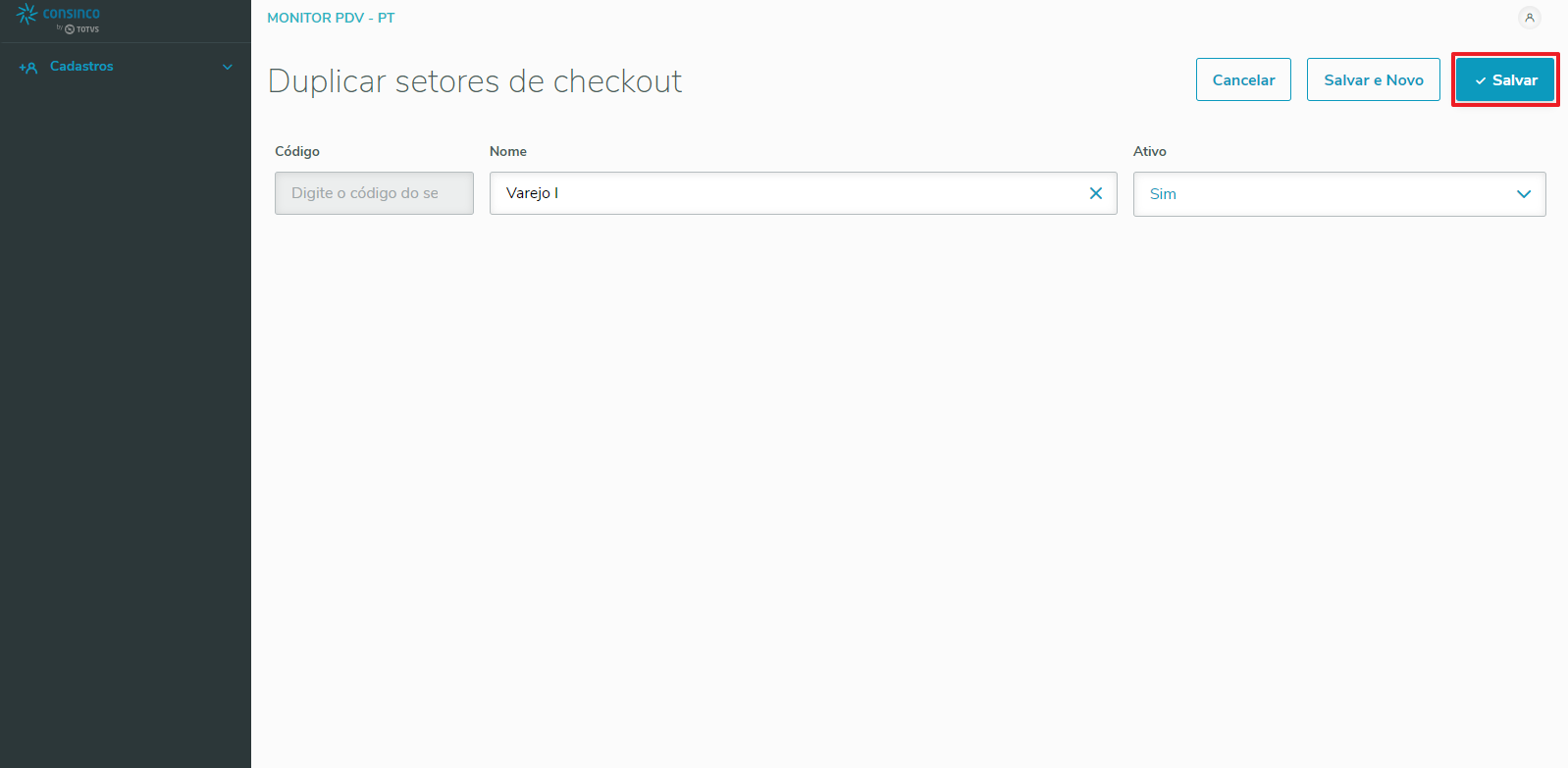This screenshot has height=768, width=1568.
Task: Click the Salvar e Novo button
Action: (x=1373, y=80)
